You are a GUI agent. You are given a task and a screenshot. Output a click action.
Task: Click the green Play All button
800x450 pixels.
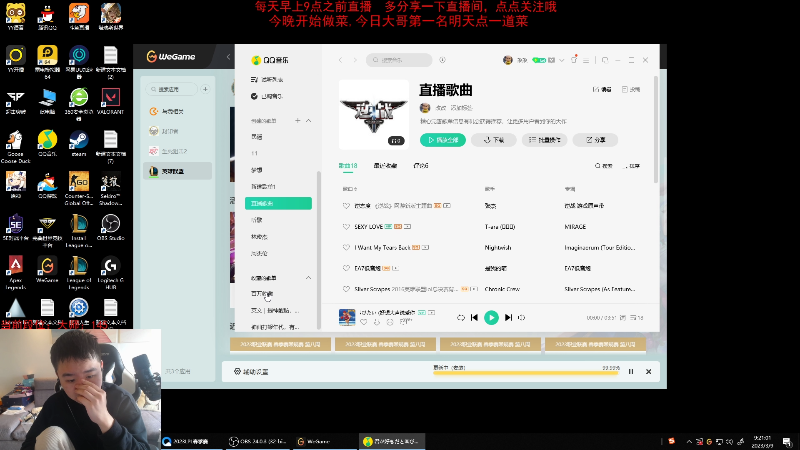click(x=443, y=140)
